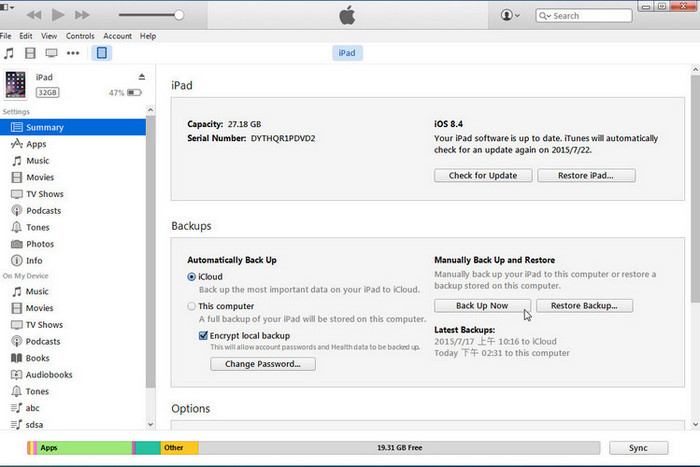
Task: Switch to the Movies library icon
Action: tap(30, 54)
